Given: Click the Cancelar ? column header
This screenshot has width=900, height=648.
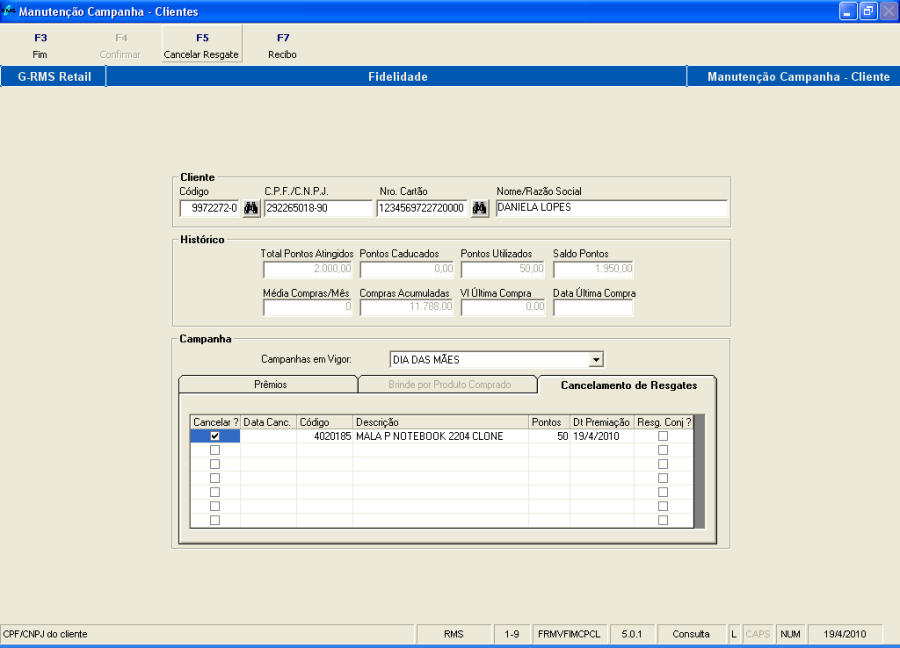Looking at the screenshot, I should click(x=215, y=422).
